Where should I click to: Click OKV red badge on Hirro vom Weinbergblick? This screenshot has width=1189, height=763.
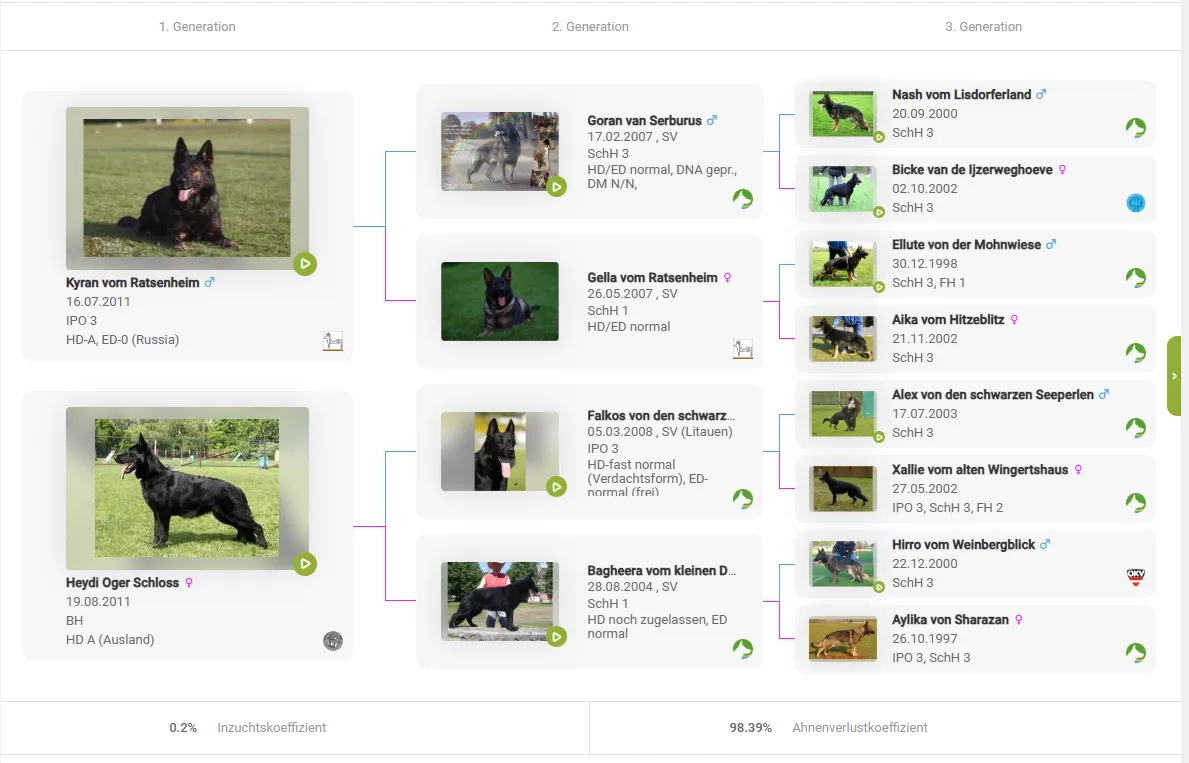(1135, 578)
